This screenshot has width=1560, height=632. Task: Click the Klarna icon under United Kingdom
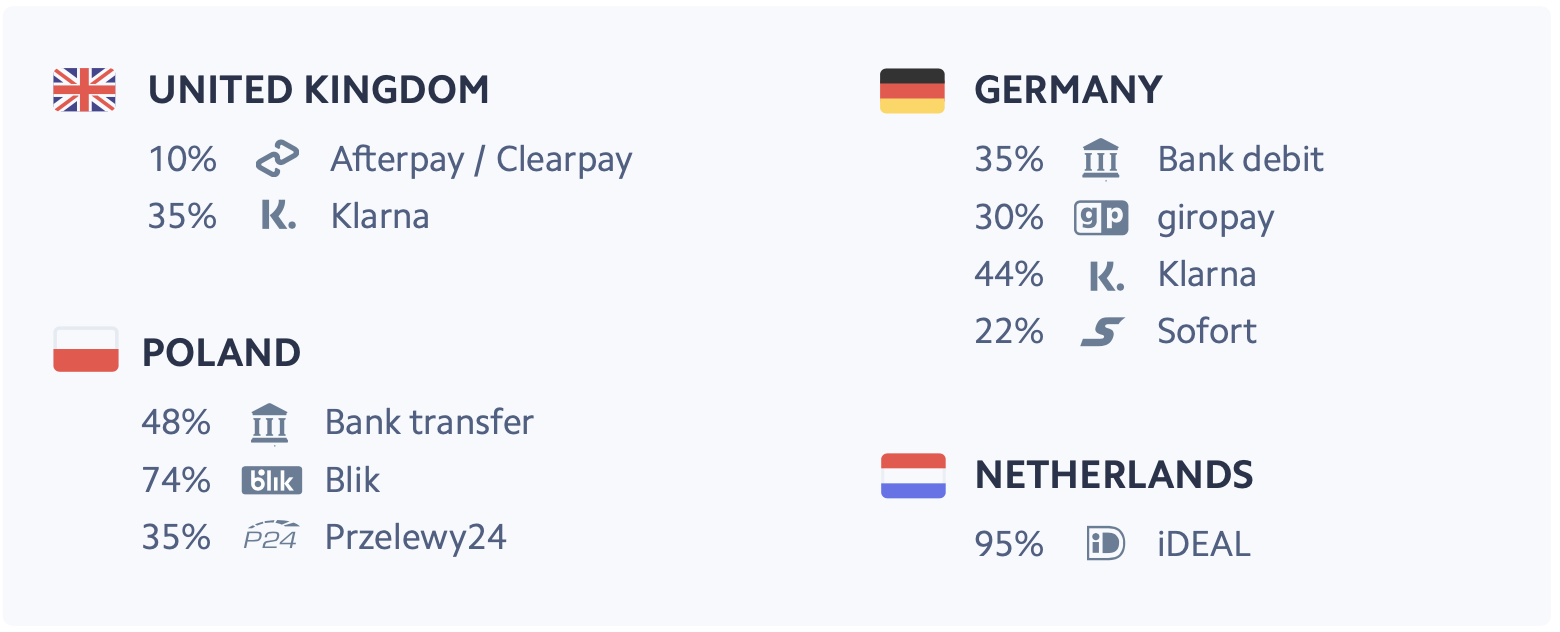coord(277,216)
